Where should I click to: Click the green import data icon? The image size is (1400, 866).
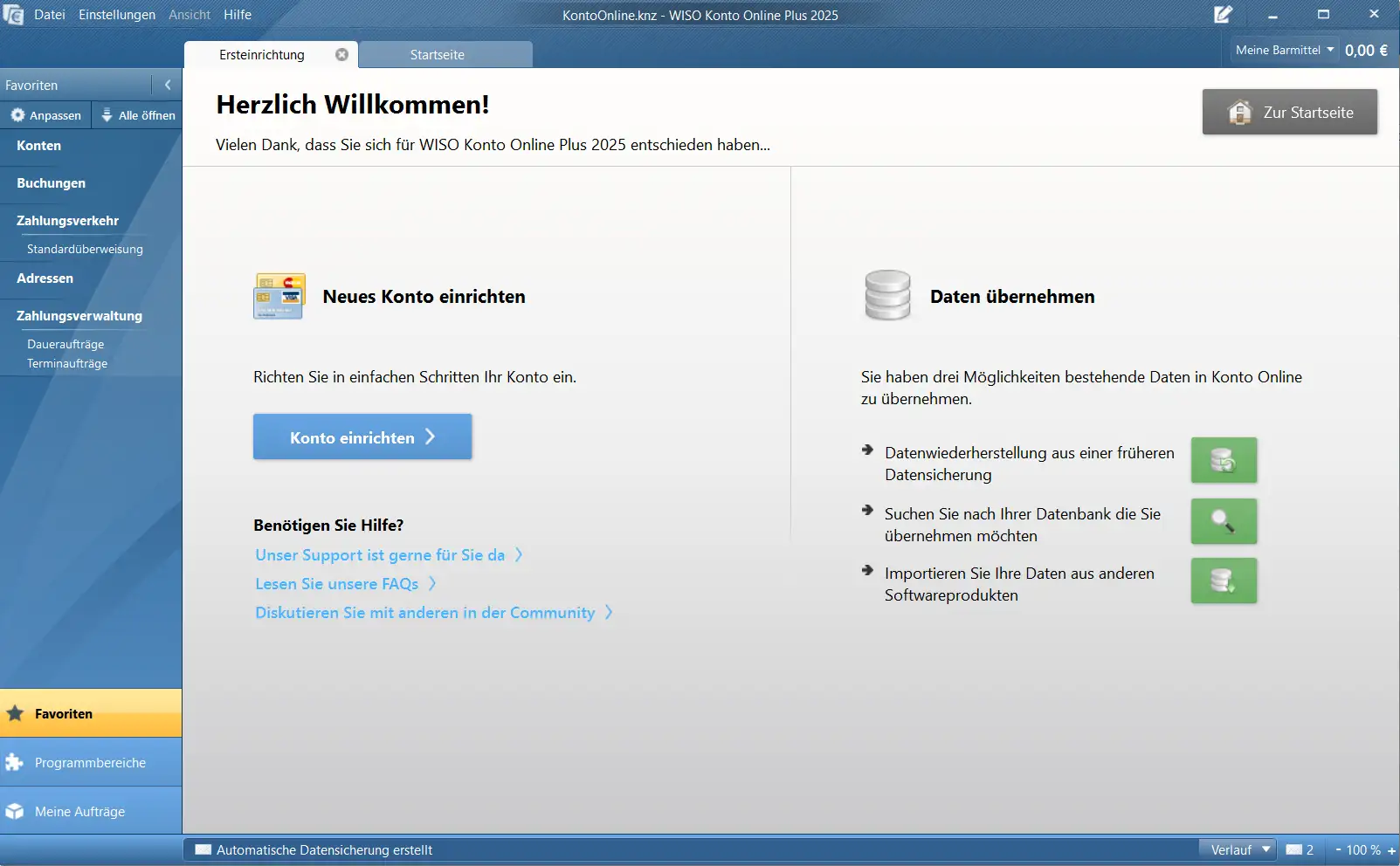[x=1224, y=581]
